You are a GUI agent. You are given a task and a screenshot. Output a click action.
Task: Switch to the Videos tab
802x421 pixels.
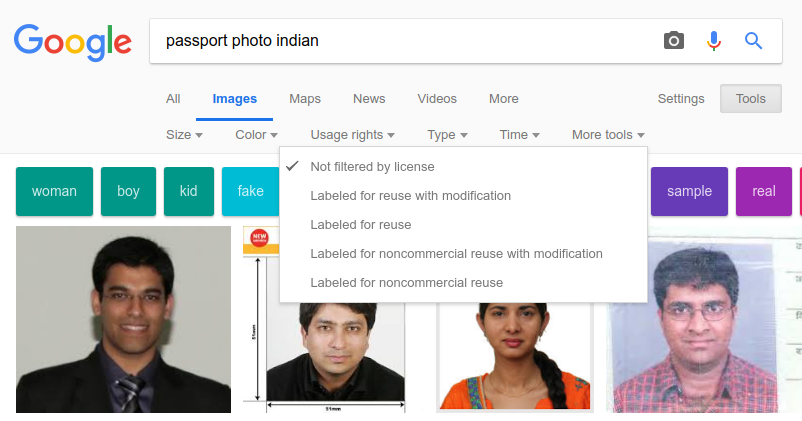point(437,99)
